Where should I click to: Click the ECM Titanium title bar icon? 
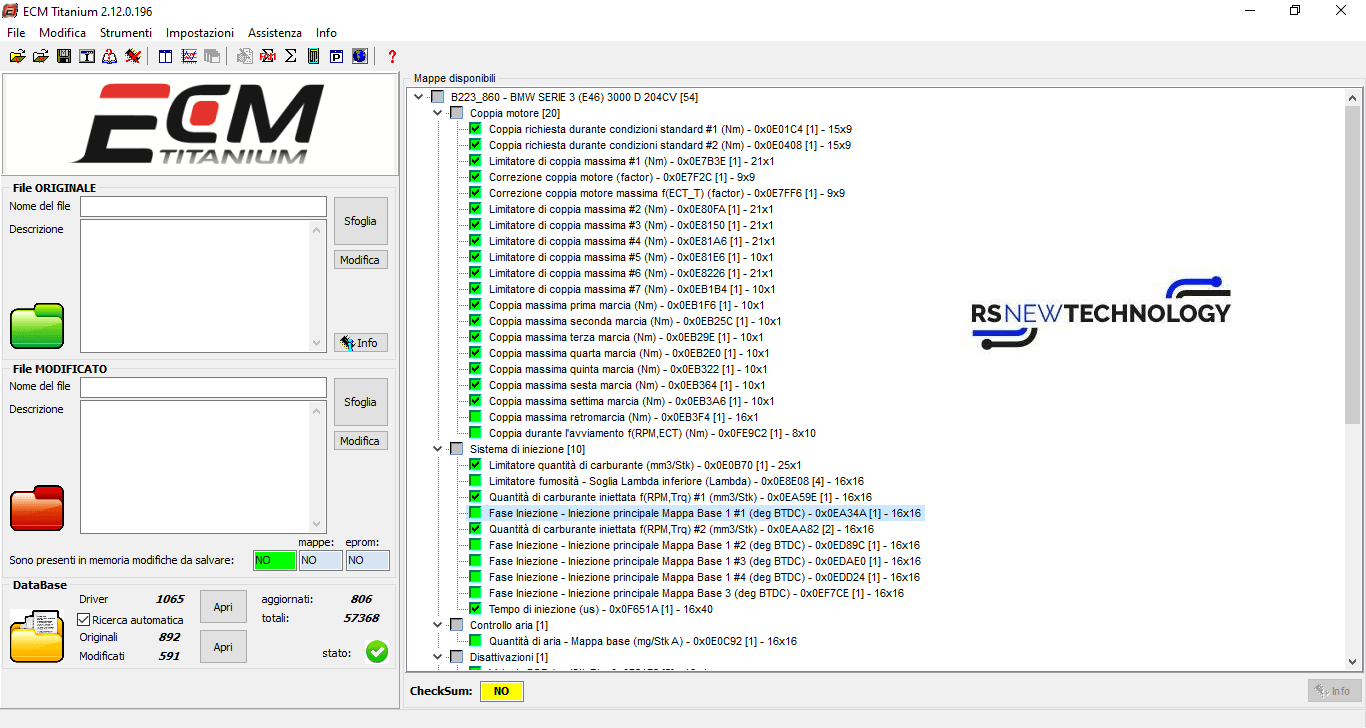[x=11, y=10]
